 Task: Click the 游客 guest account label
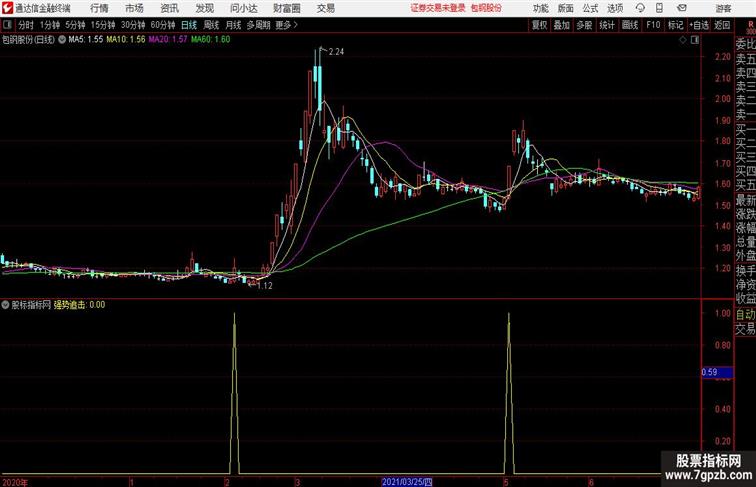click(723, 8)
